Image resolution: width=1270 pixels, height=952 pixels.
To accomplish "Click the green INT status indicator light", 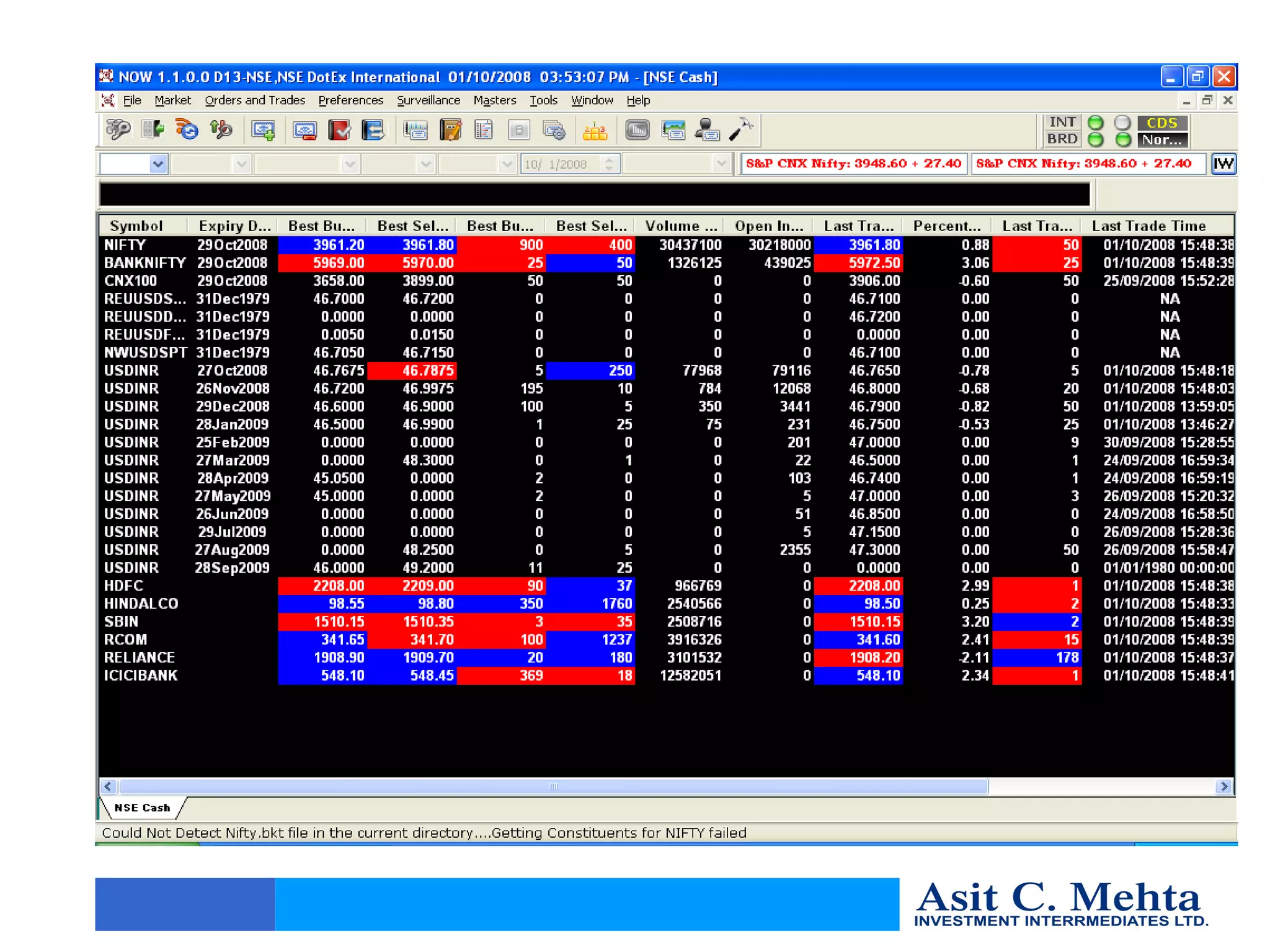I will (x=1096, y=122).
